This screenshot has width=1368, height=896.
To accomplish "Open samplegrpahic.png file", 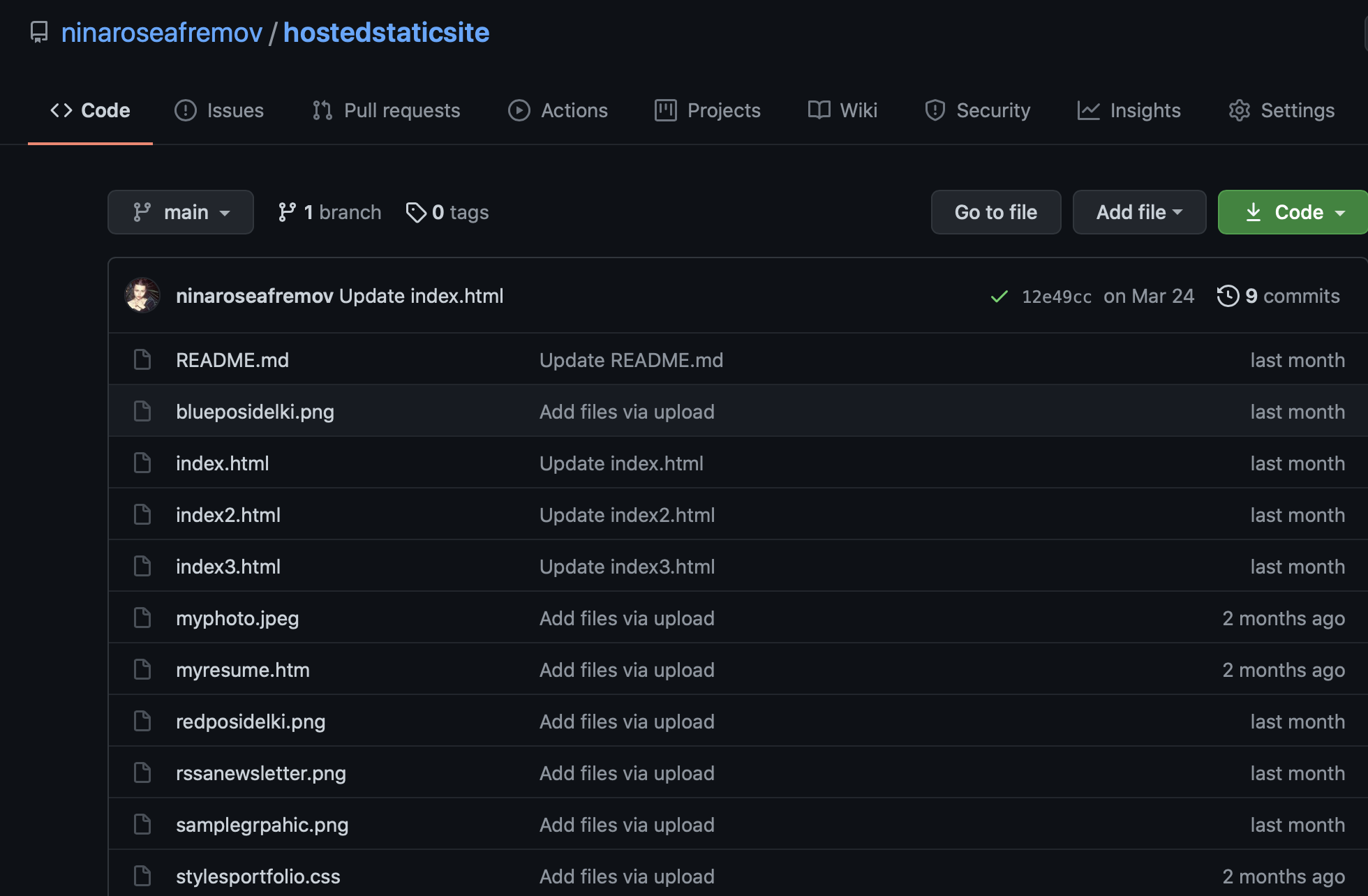I will (262, 825).
